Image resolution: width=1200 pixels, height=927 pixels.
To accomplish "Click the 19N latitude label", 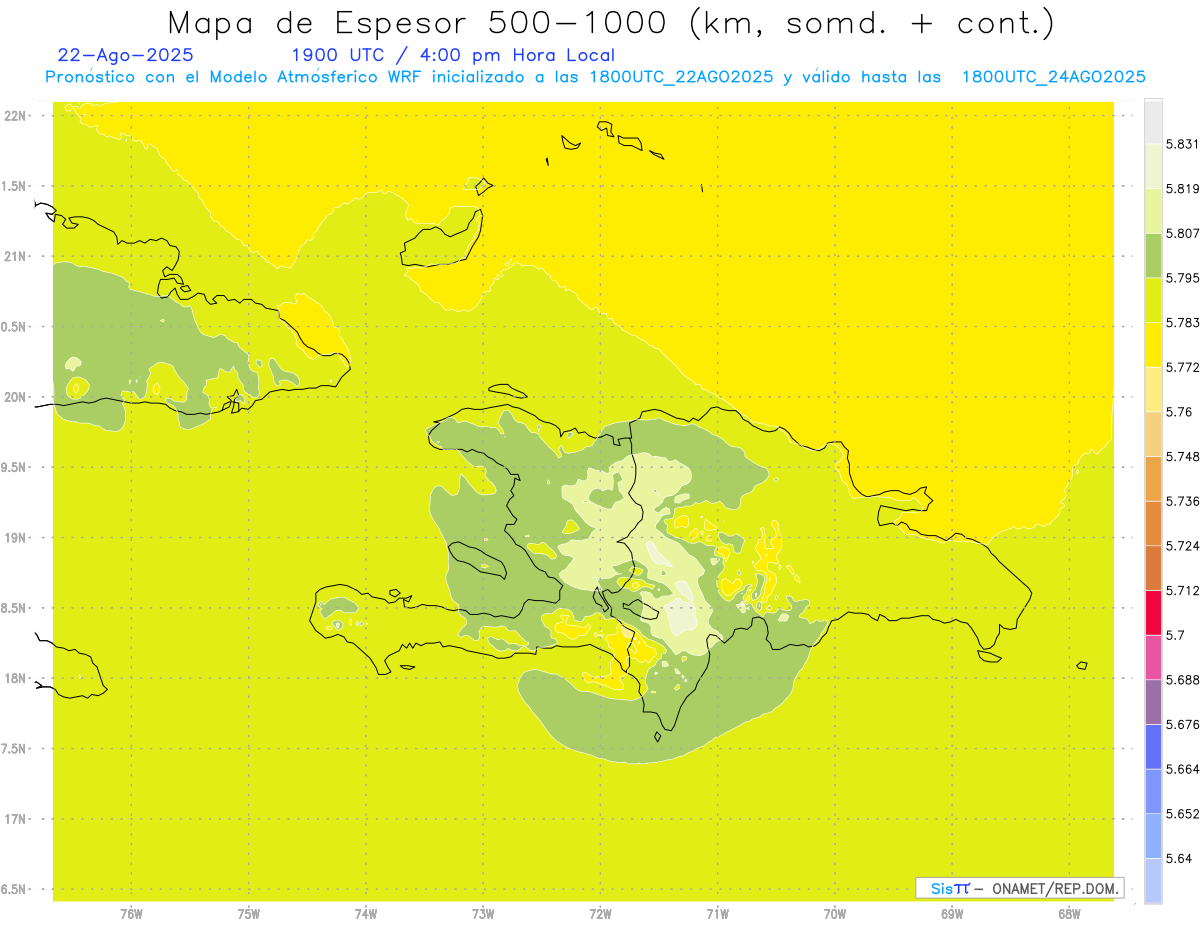I will [x=16, y=538].
